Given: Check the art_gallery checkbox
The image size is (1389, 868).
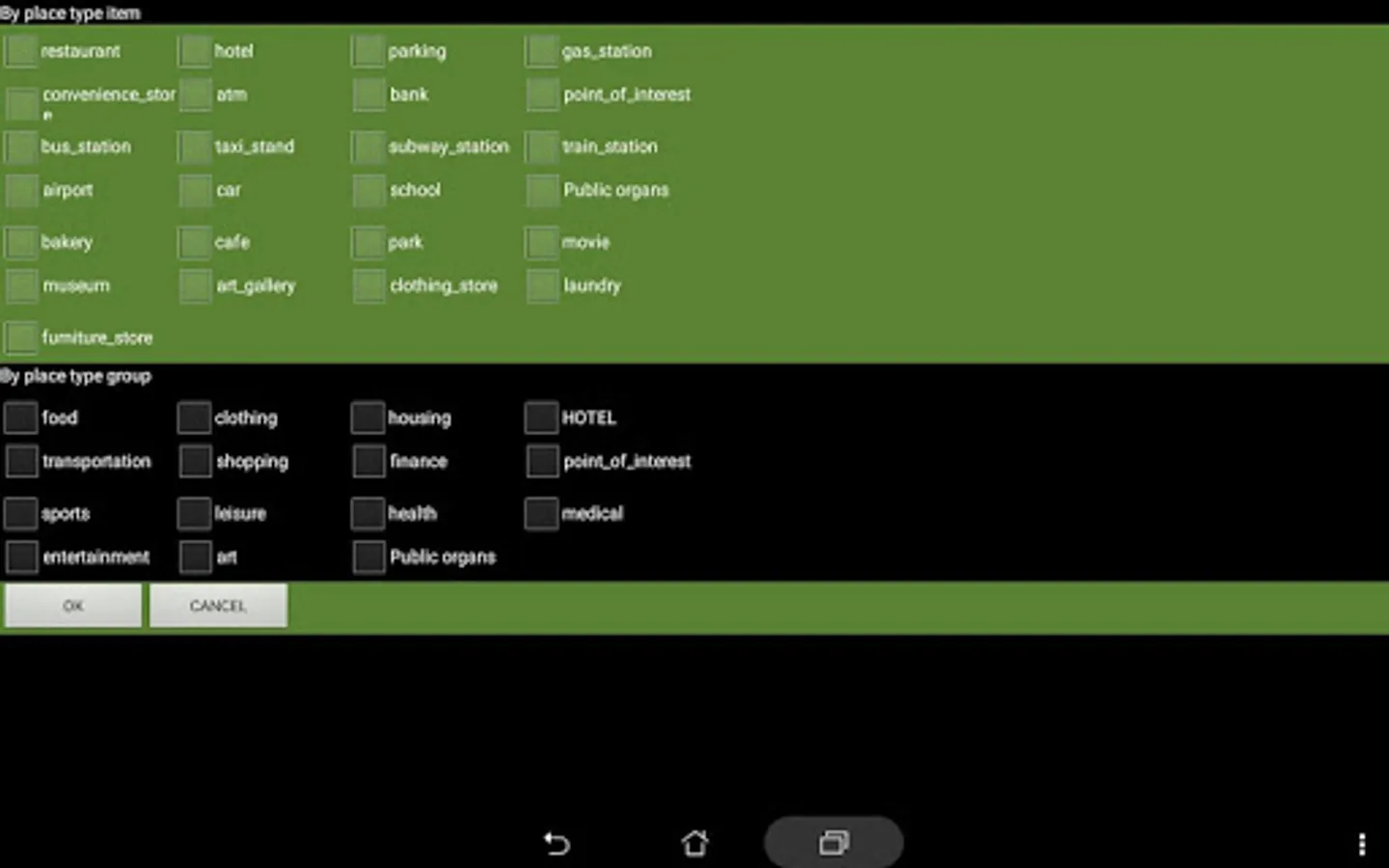Looking at the screenshot, I should (195, 285).
